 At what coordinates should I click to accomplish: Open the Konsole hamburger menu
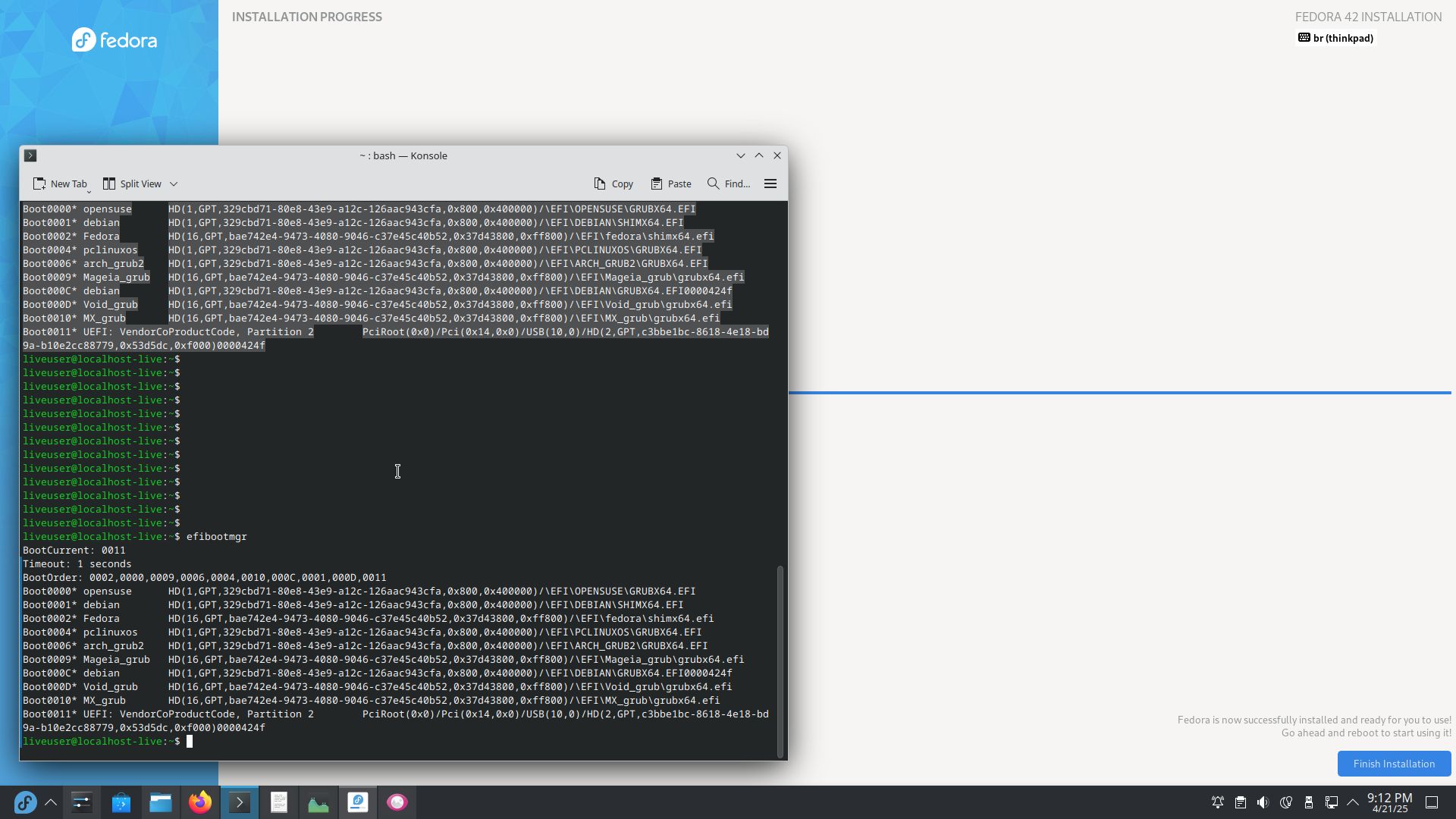click(x=770, y=184)
